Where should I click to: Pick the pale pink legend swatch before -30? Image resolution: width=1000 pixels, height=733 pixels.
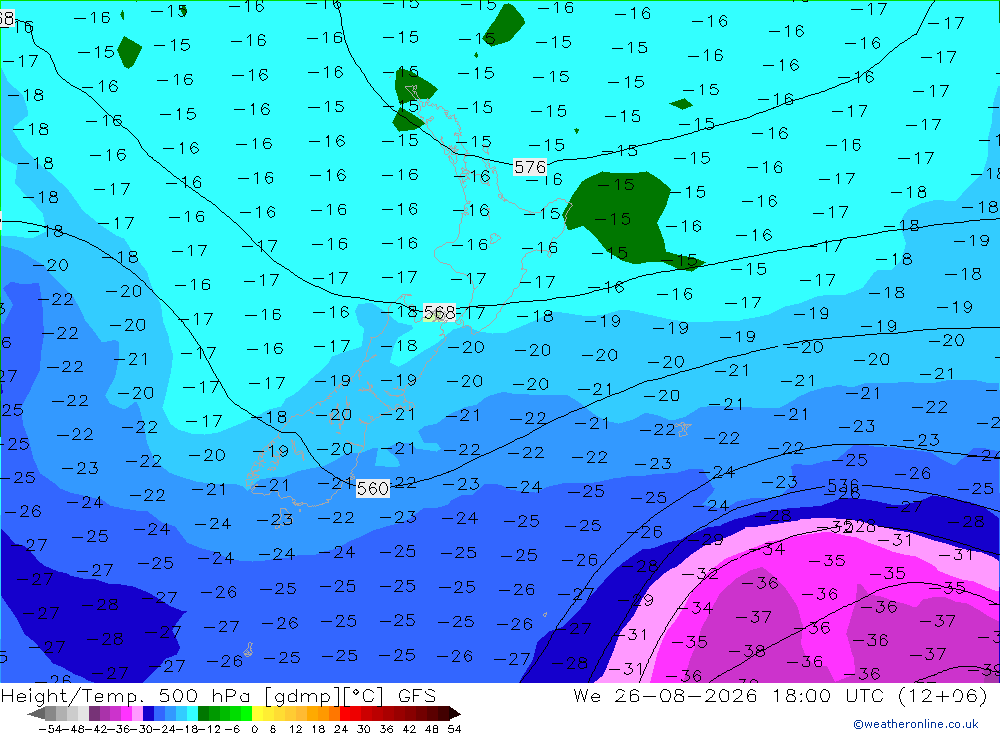pyautogui.click(x=138, y=713)
